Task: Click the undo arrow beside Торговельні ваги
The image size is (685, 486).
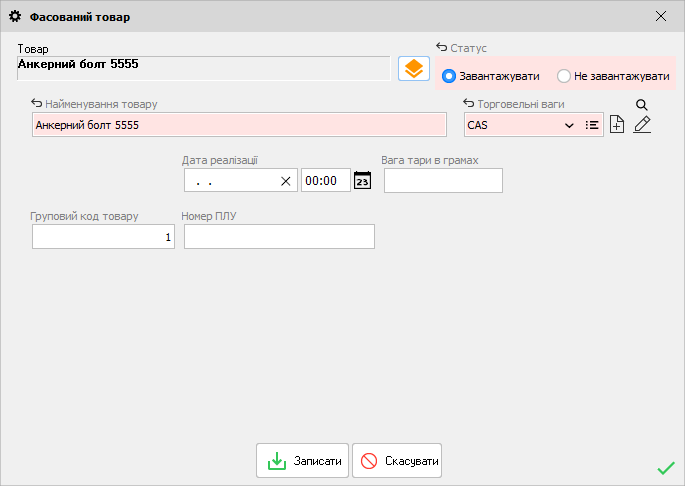Action: click(469, 104)
